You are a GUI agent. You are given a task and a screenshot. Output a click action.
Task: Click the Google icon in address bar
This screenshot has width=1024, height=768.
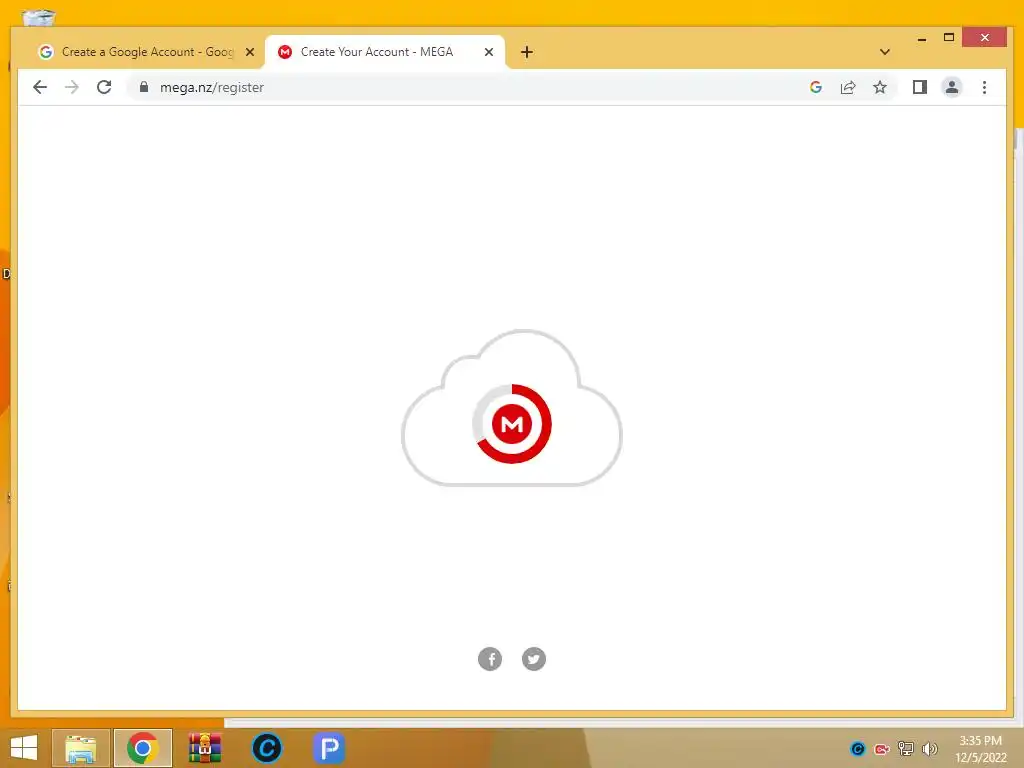(815, 88)
